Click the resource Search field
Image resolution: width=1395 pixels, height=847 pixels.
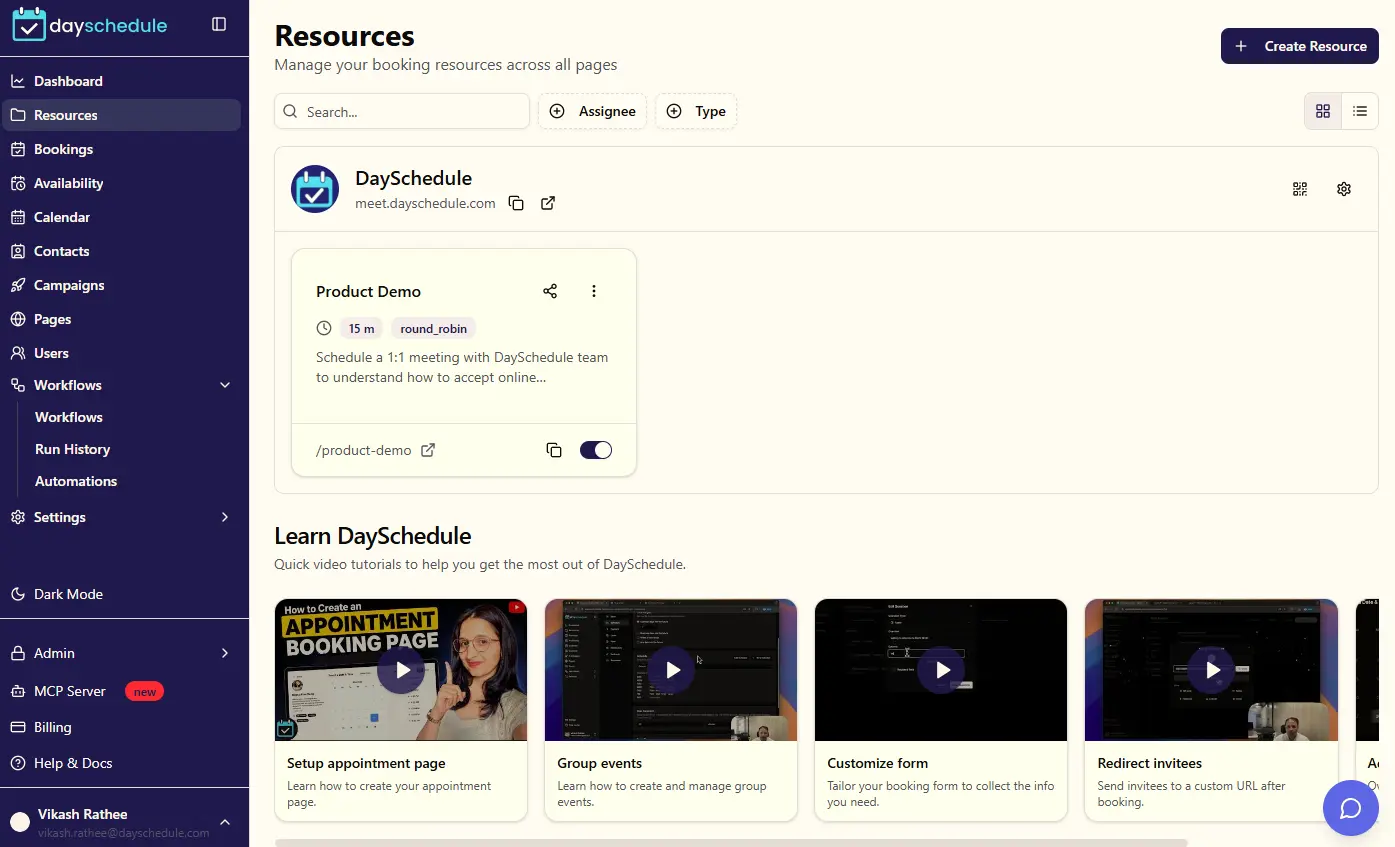(402, 111)
